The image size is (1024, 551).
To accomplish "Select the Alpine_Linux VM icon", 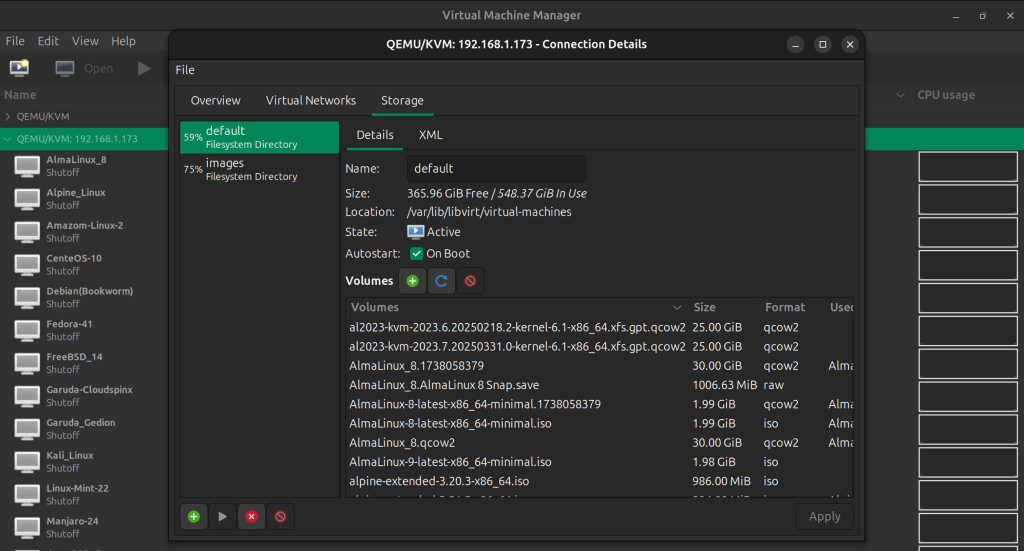I will [27, 198].
